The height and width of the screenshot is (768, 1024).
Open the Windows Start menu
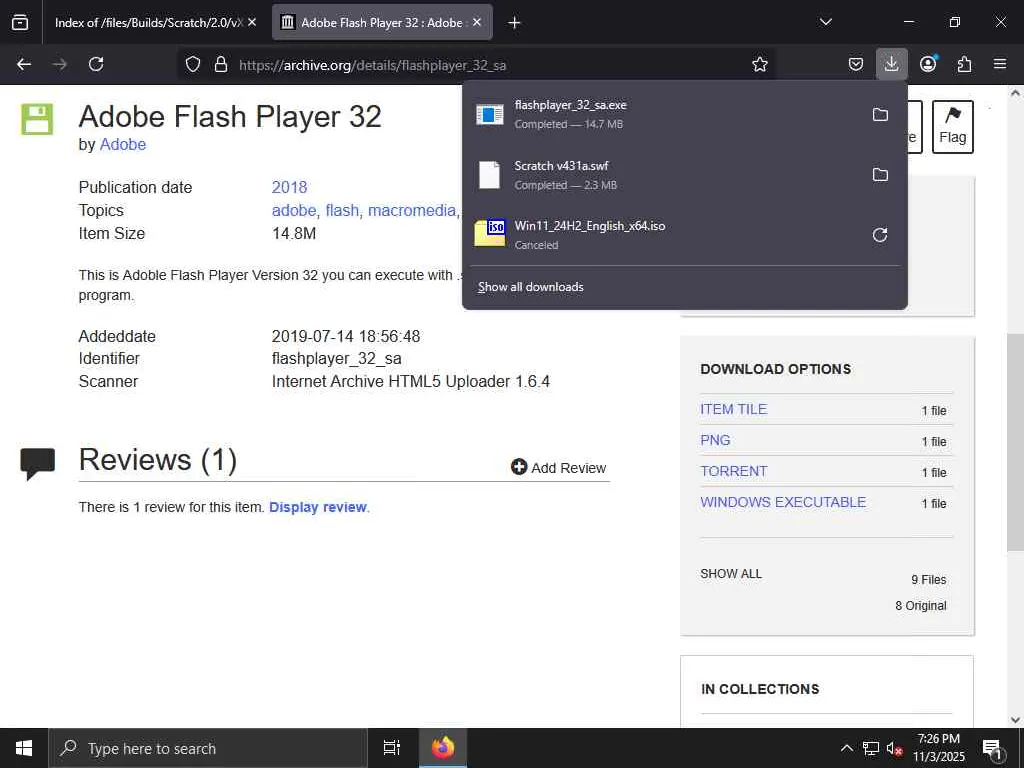24,748
